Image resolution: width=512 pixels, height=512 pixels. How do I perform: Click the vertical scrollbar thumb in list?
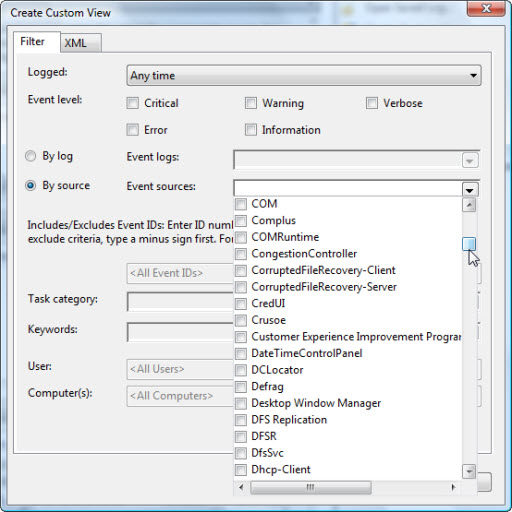(x=469, y=244)
